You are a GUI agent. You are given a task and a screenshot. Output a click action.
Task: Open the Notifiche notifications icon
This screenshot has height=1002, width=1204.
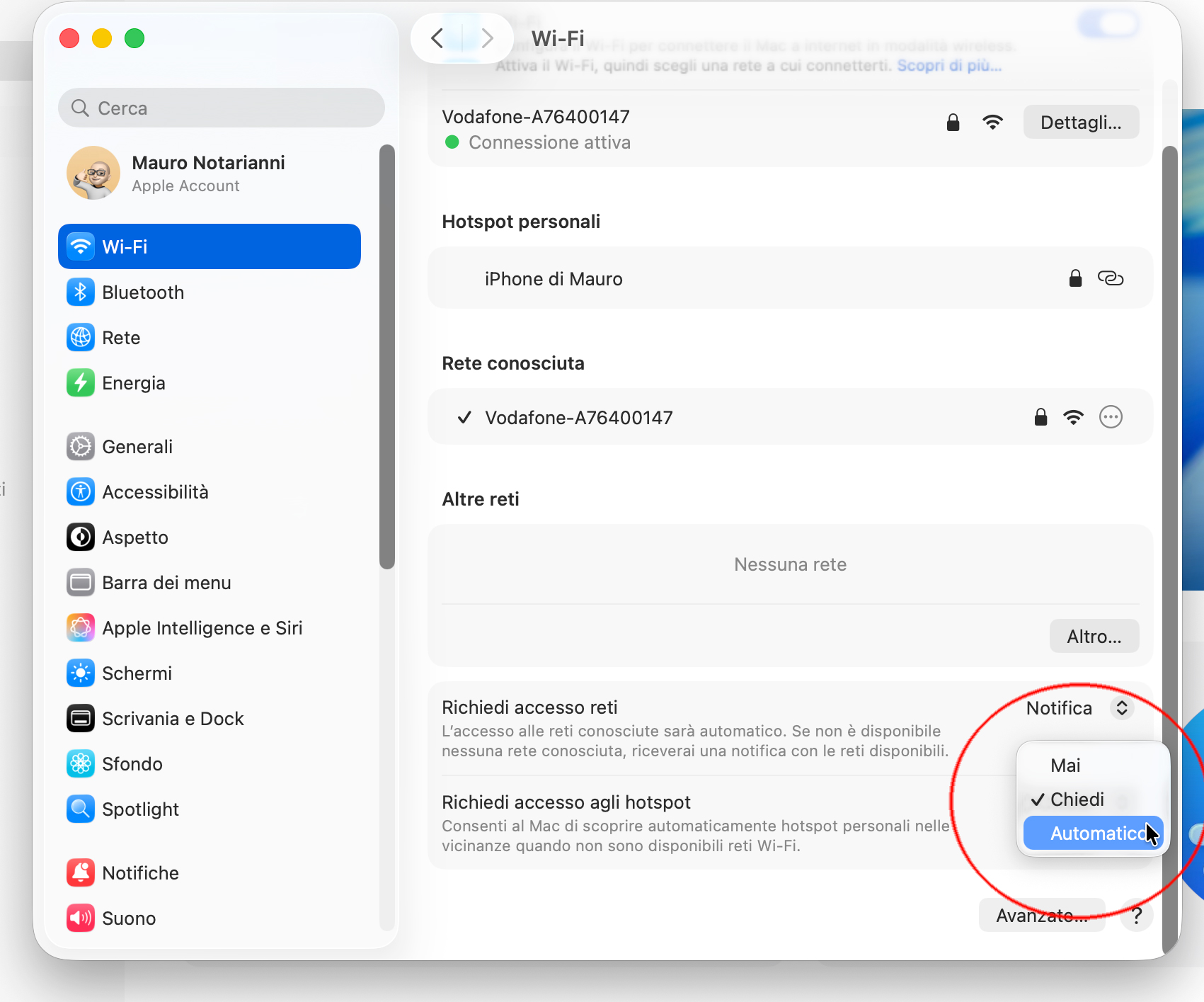81,872
